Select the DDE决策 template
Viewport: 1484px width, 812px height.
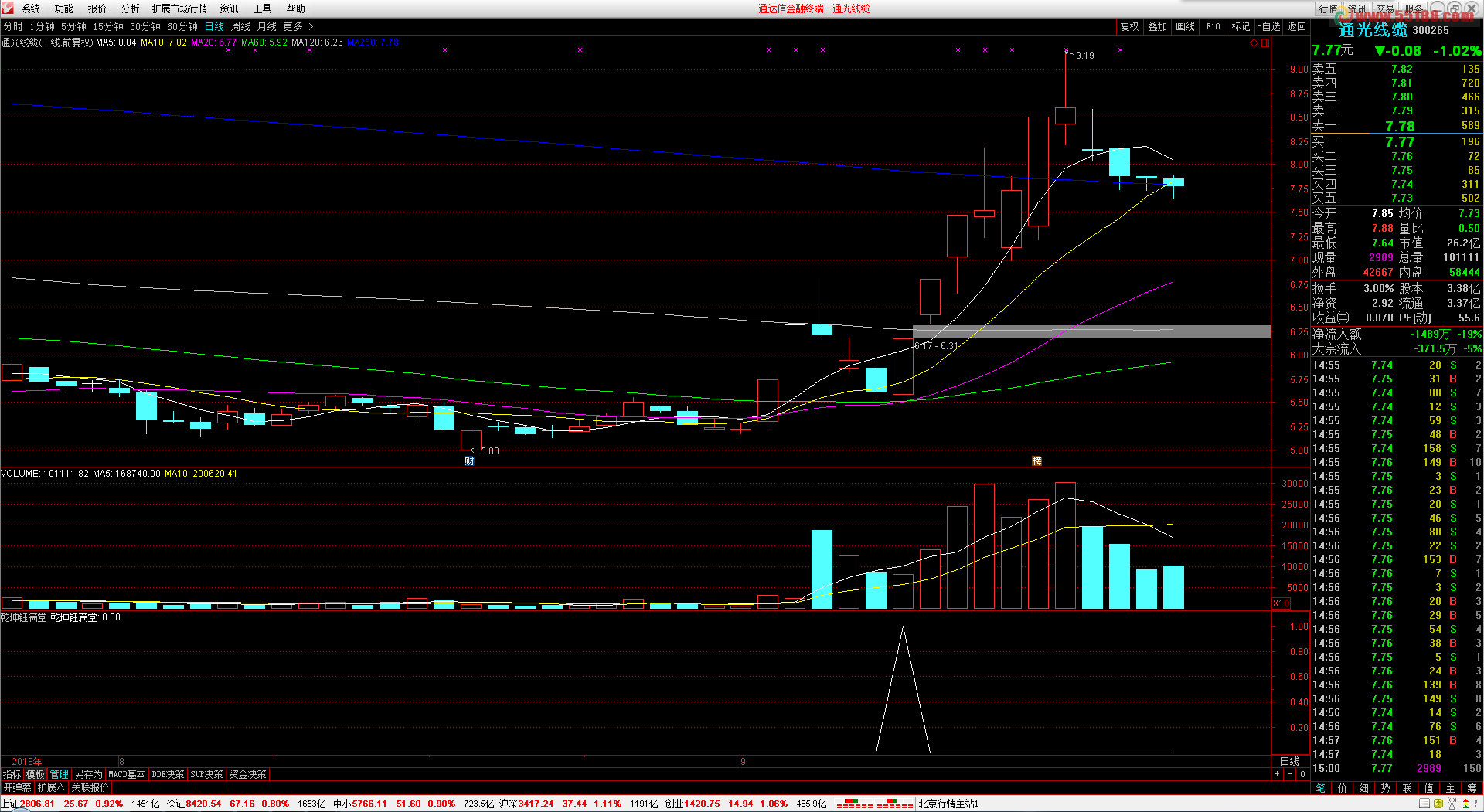click(x=168, y=774)
